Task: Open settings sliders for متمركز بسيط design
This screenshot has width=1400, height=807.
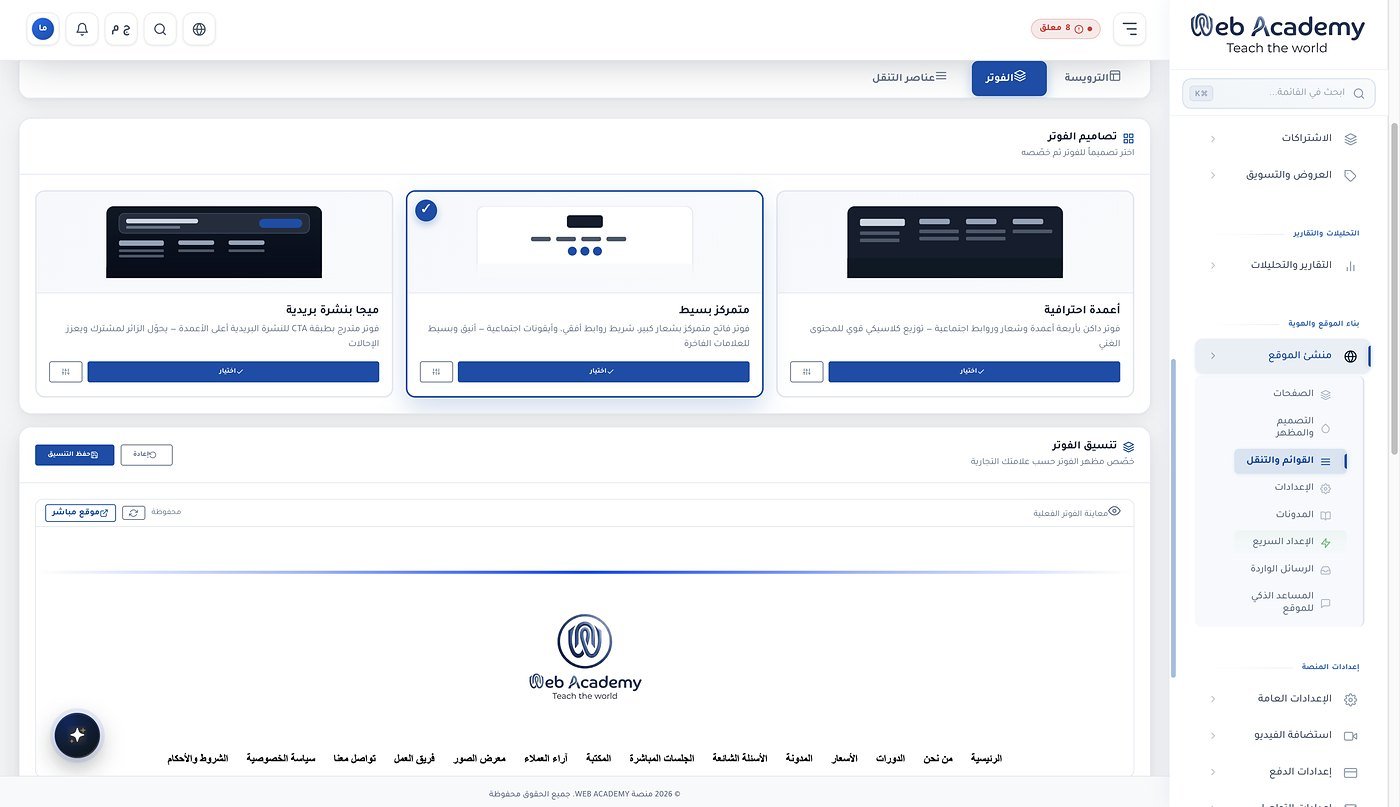Action: click(436, 371)
